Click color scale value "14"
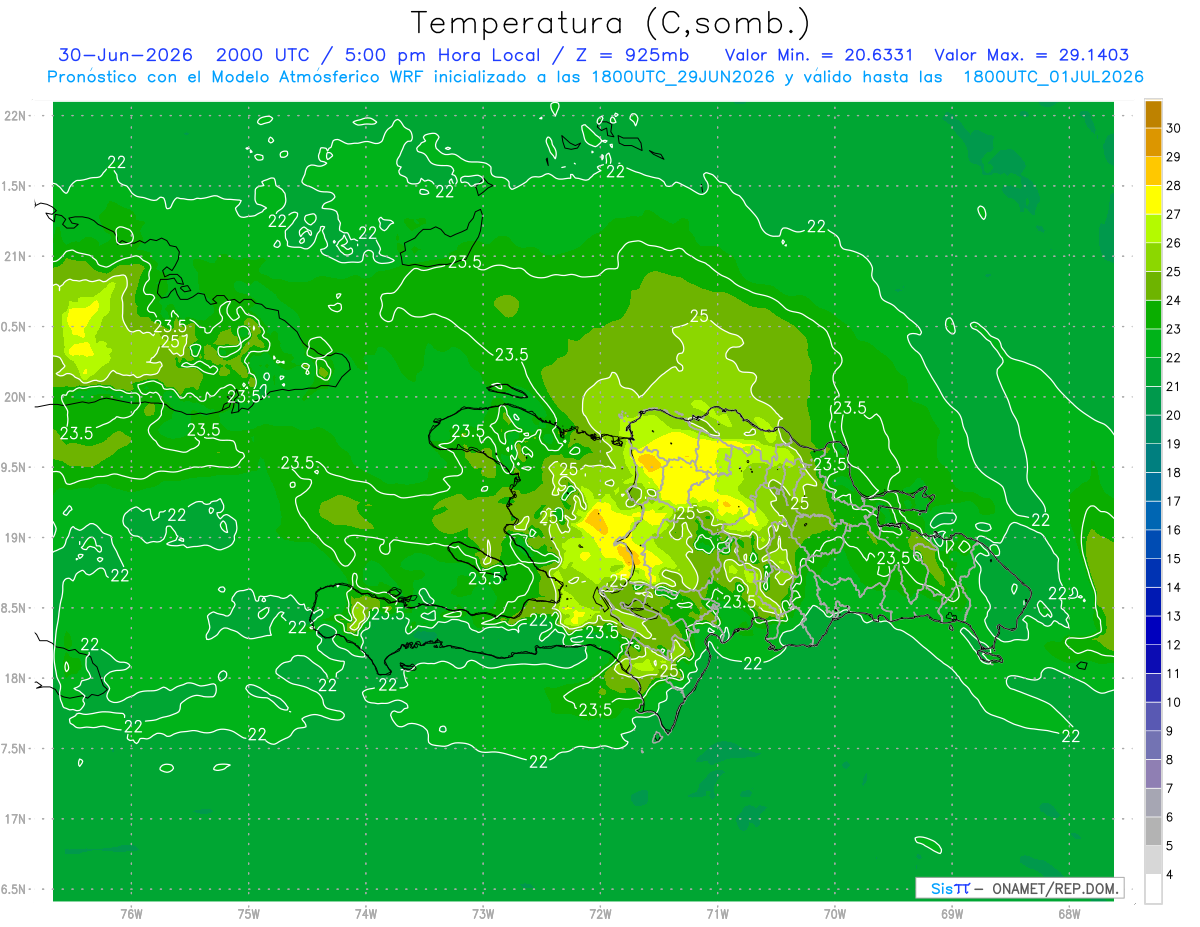The height and width of the screenshot is (927, 1200). tap(1173, 587)
